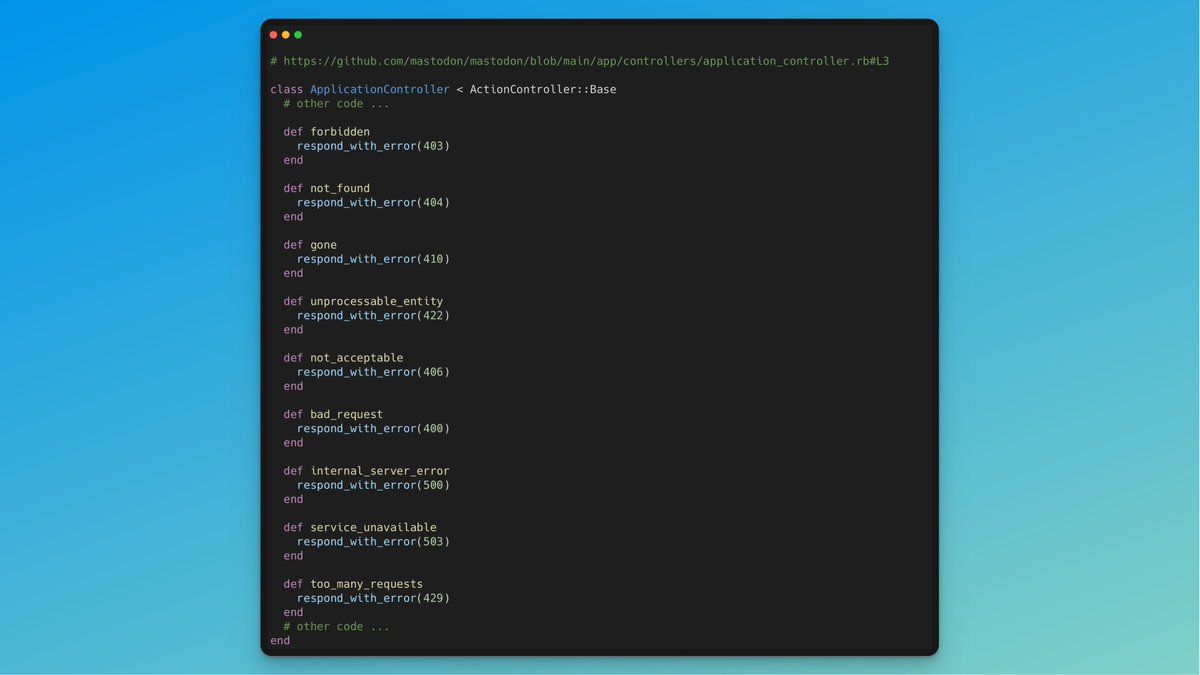Click the green zoom traffic-light button
Screen dimensions: 1200x675
coord(297,33)
